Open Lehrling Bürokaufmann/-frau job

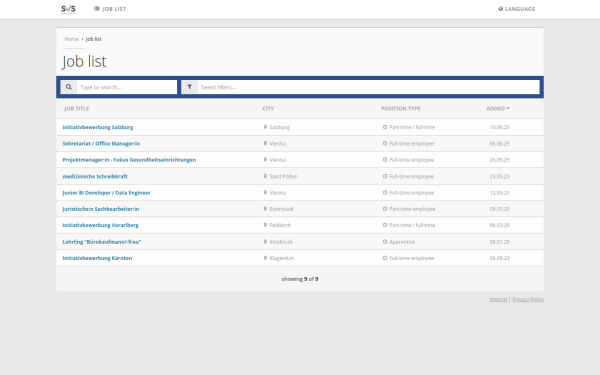pos(102,242)
